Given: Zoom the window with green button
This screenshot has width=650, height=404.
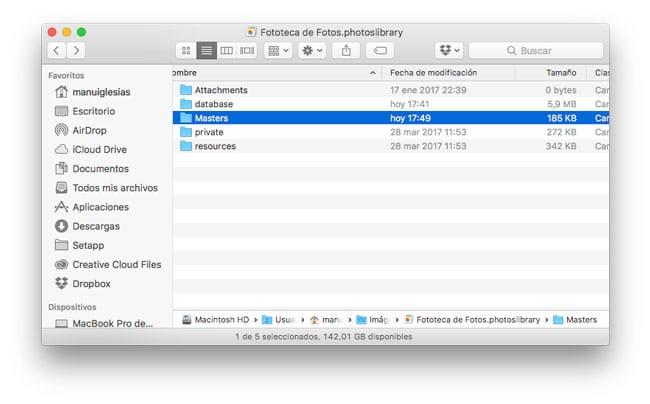Looking at the screenshot, I should (x=81, y=32).
